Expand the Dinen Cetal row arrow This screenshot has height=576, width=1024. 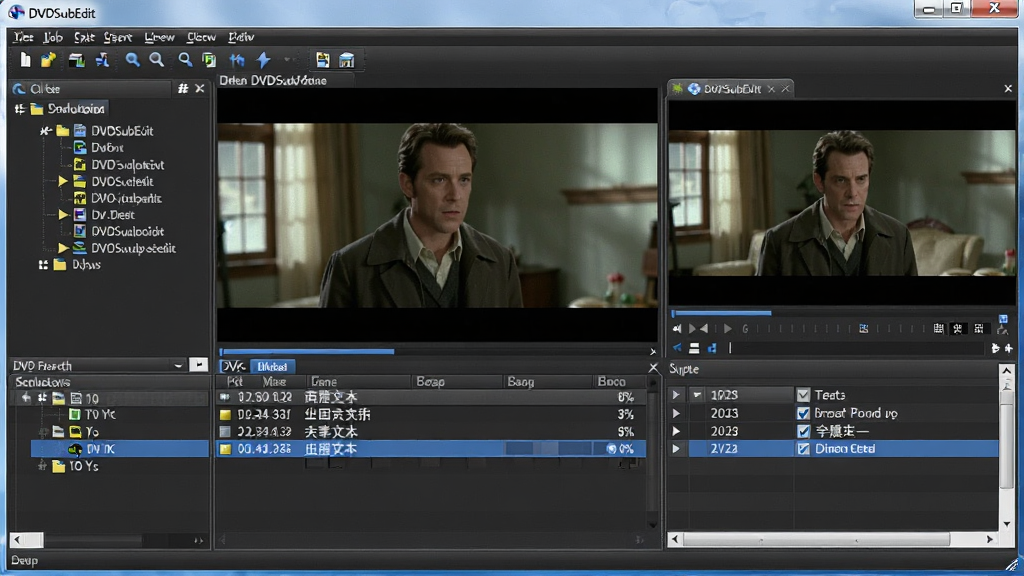pos(676,449)
